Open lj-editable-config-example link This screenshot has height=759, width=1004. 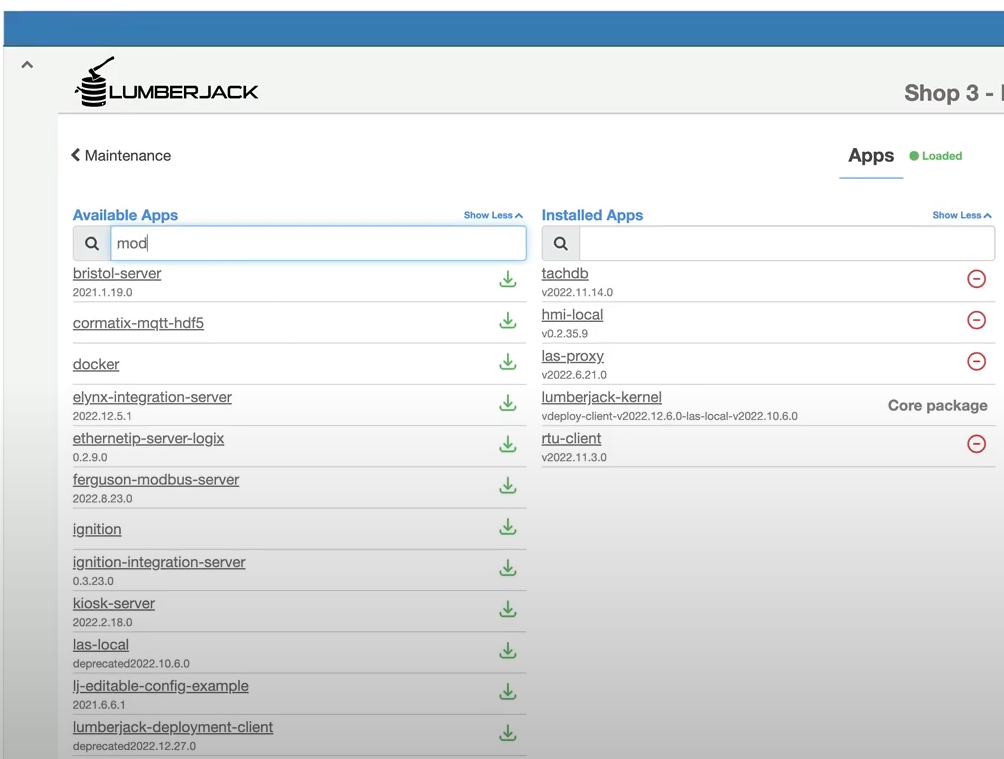(161, 686)
